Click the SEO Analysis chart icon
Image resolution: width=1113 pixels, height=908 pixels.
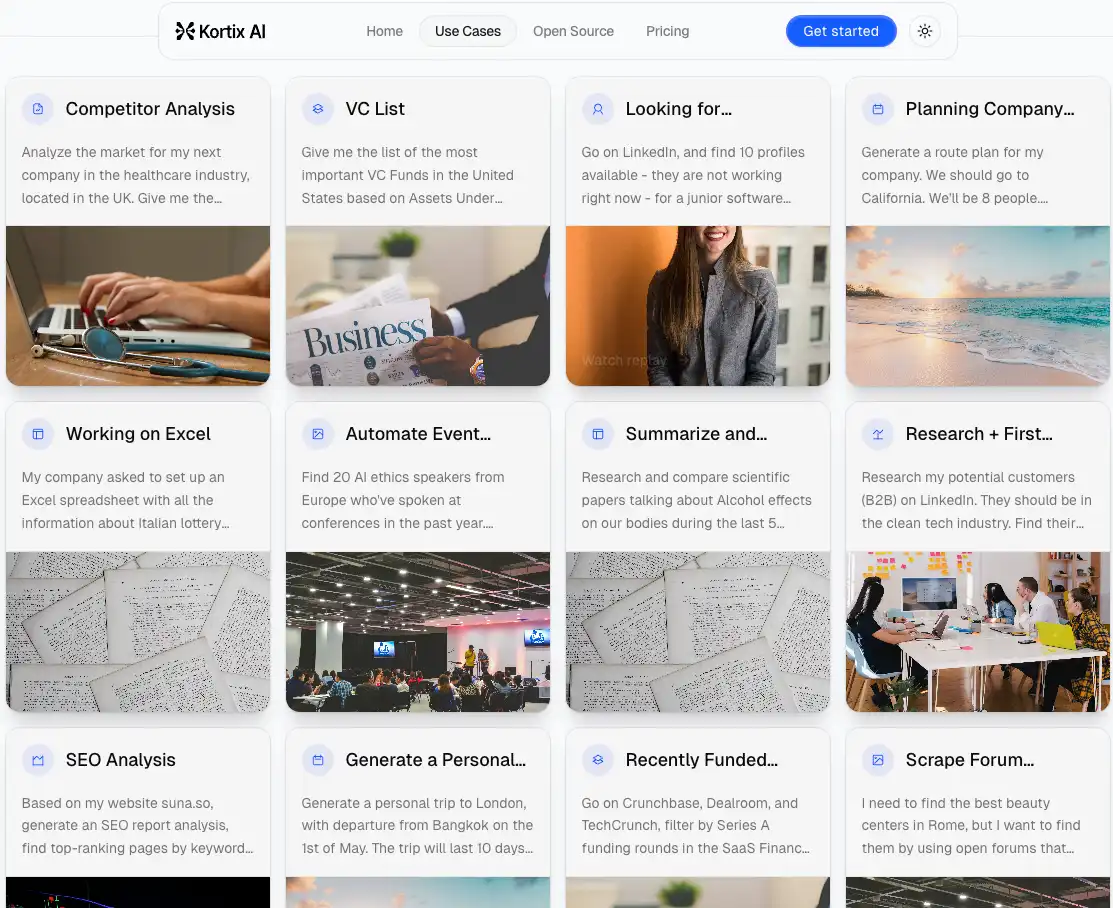(x=38, y=760)
